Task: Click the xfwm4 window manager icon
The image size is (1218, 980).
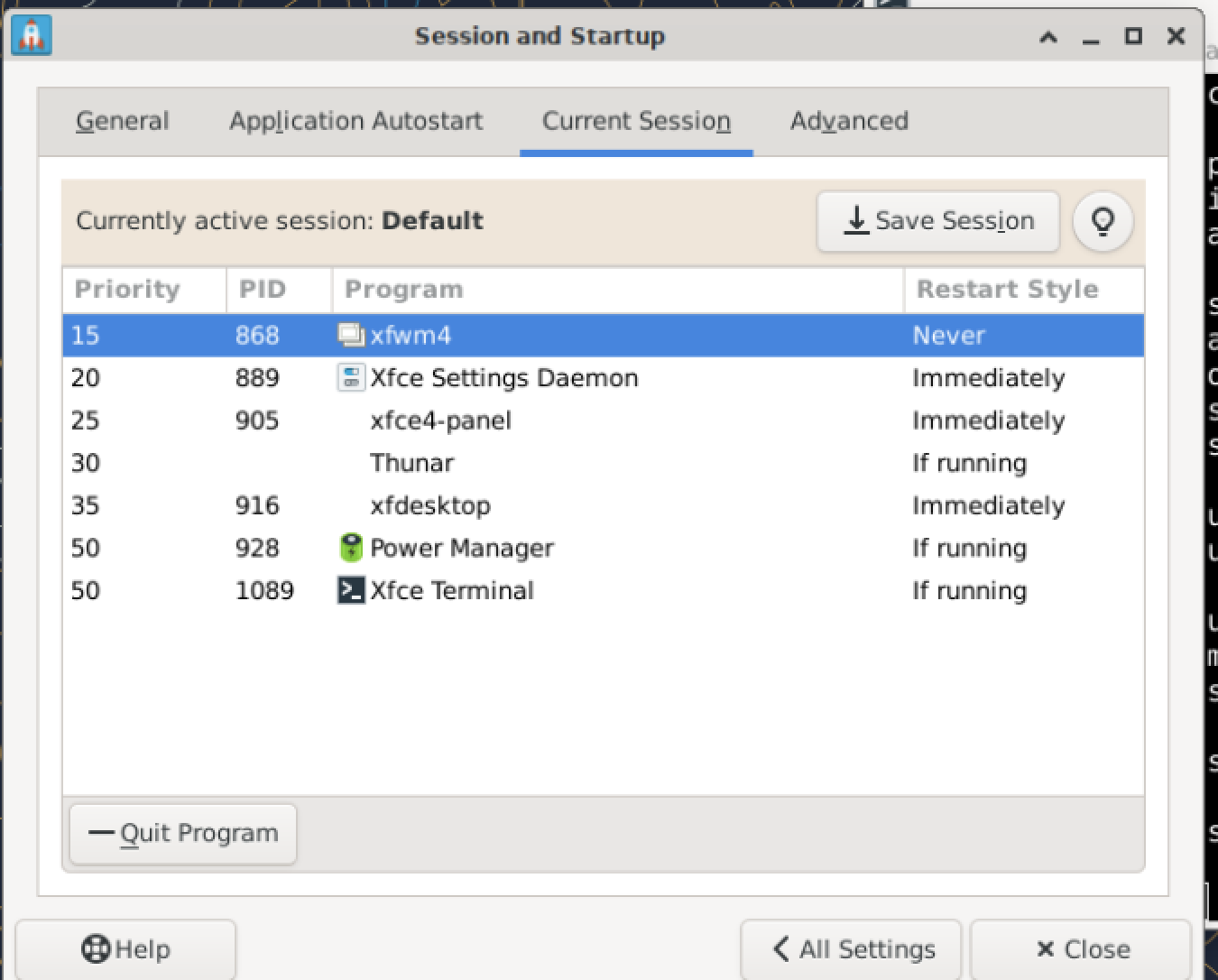Action: coord(350,335)
